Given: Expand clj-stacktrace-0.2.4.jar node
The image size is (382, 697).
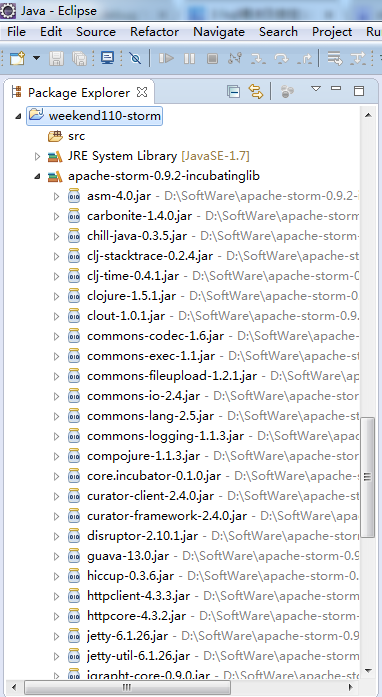Looking at the screenshot, I should [56, 256].
